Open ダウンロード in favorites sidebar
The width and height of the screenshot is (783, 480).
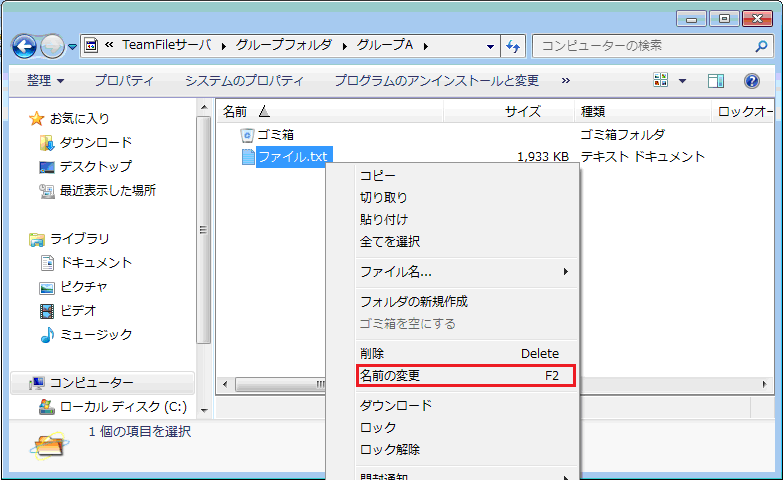click(x=95, y=142)
